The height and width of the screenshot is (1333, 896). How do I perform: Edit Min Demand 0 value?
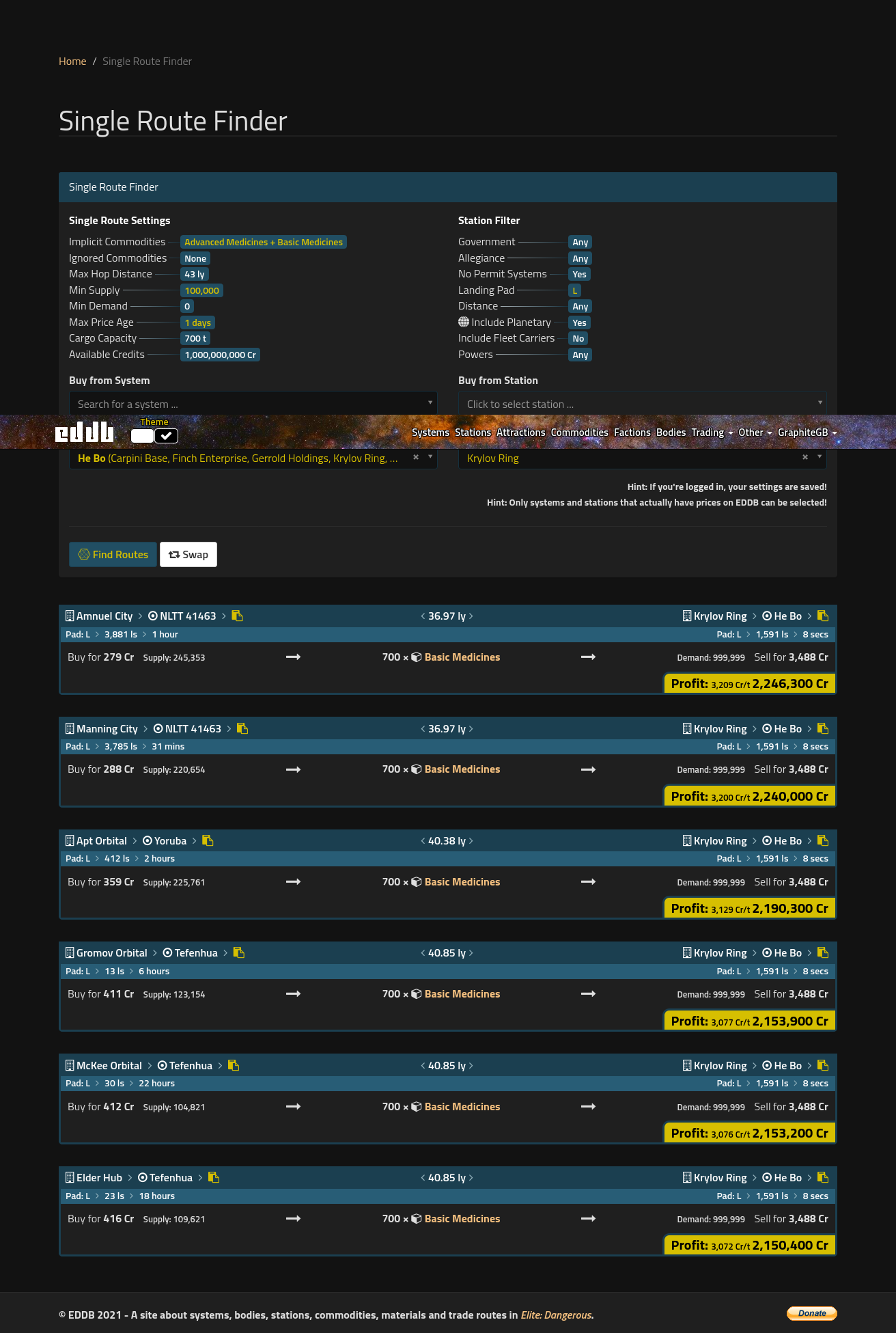pyautogui.click(x=187, y=306)
